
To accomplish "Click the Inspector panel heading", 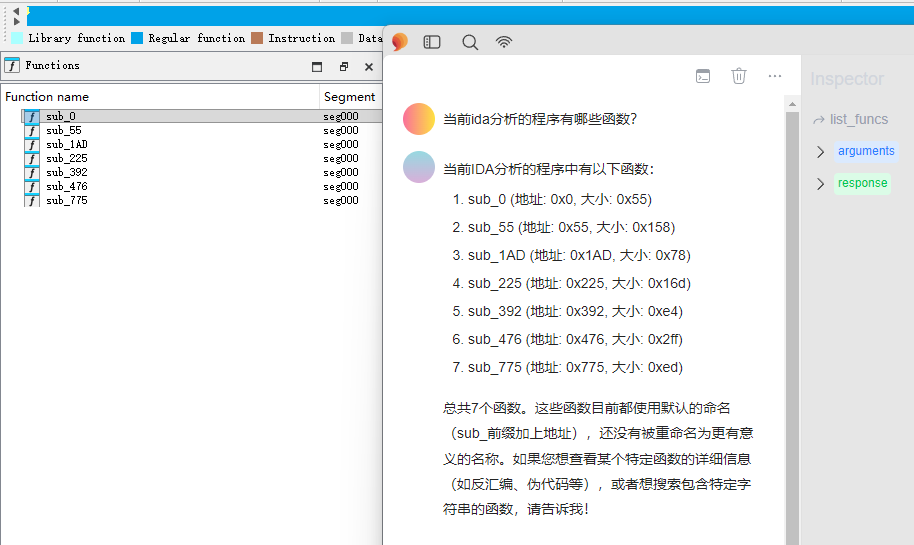I will click(x=847, y=79).
